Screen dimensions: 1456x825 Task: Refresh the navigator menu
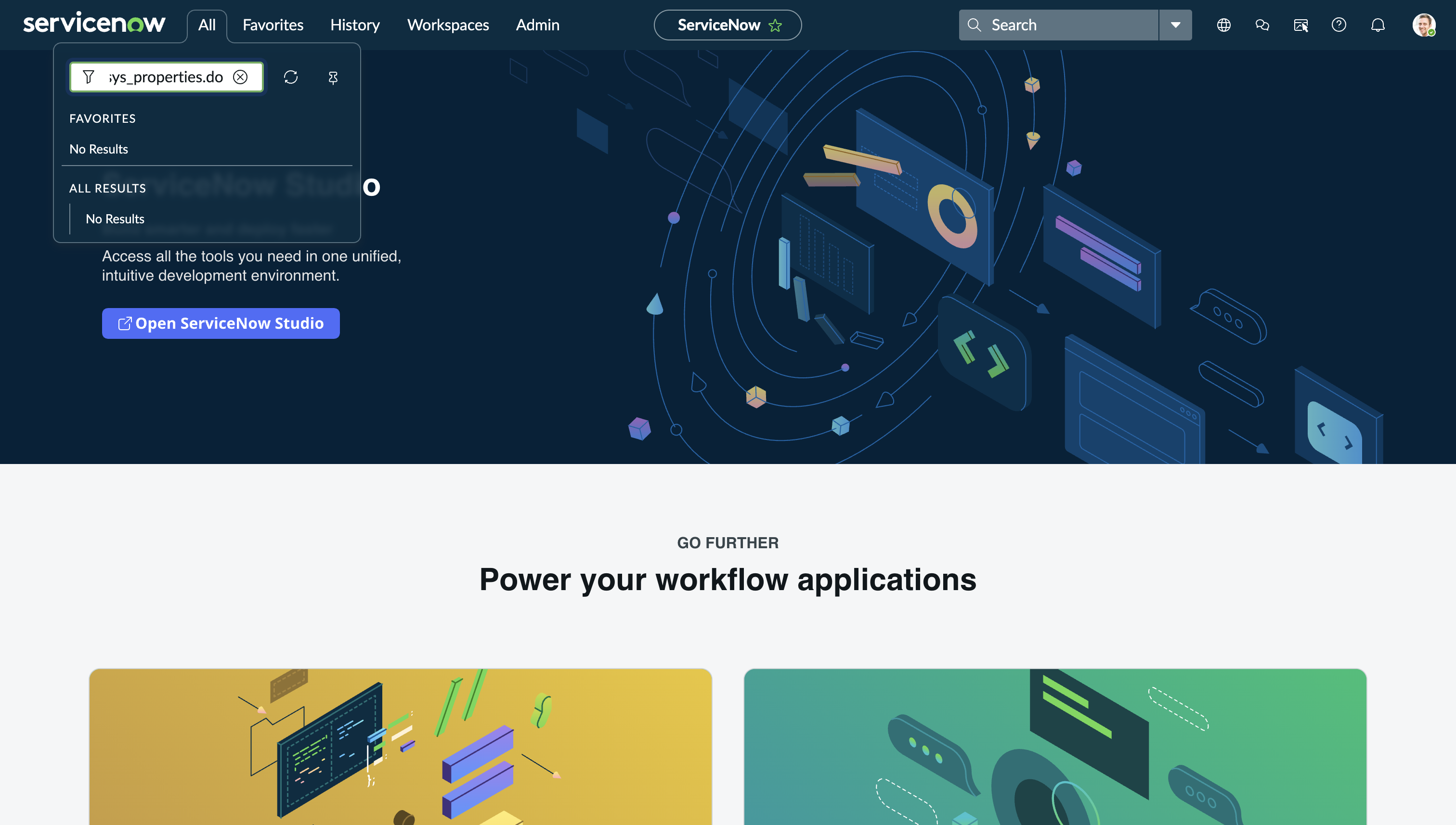point(291,77)
